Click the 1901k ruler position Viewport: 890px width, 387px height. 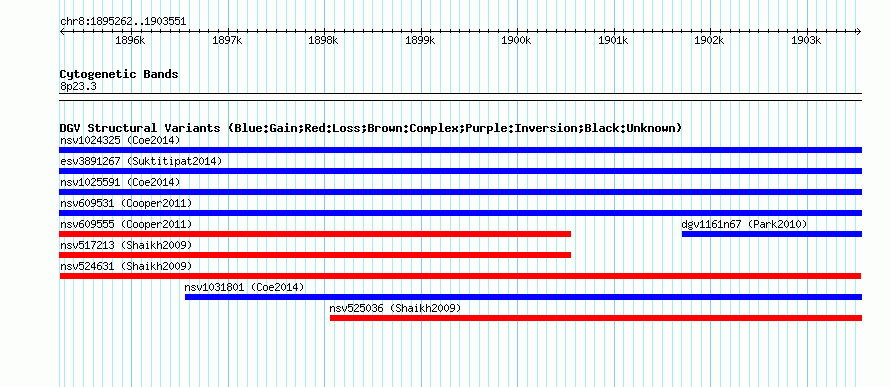(613, 40)
